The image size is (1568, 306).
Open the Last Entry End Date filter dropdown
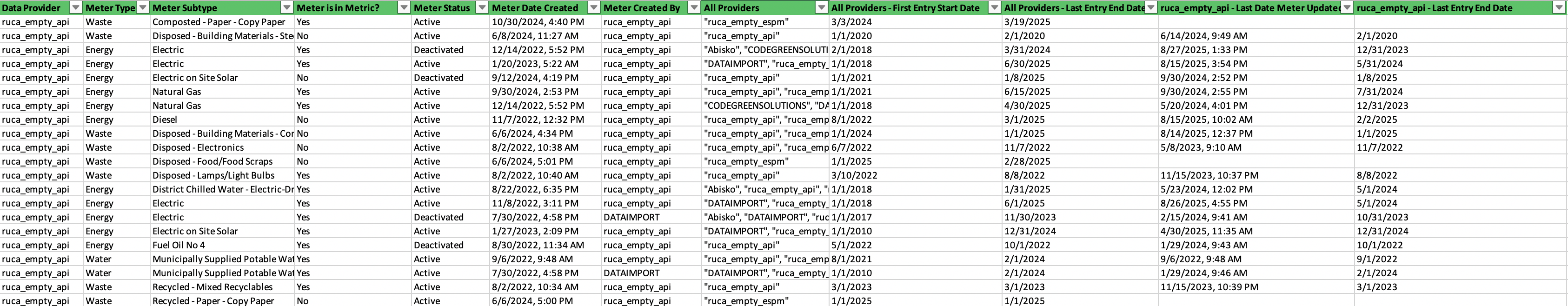(1152, 8)
